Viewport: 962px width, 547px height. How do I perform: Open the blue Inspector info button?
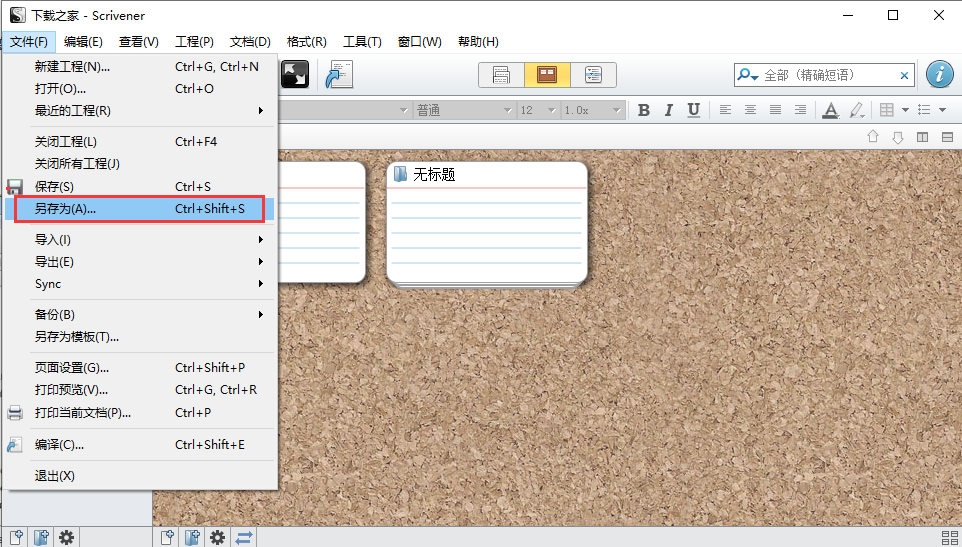pos(939,75)
